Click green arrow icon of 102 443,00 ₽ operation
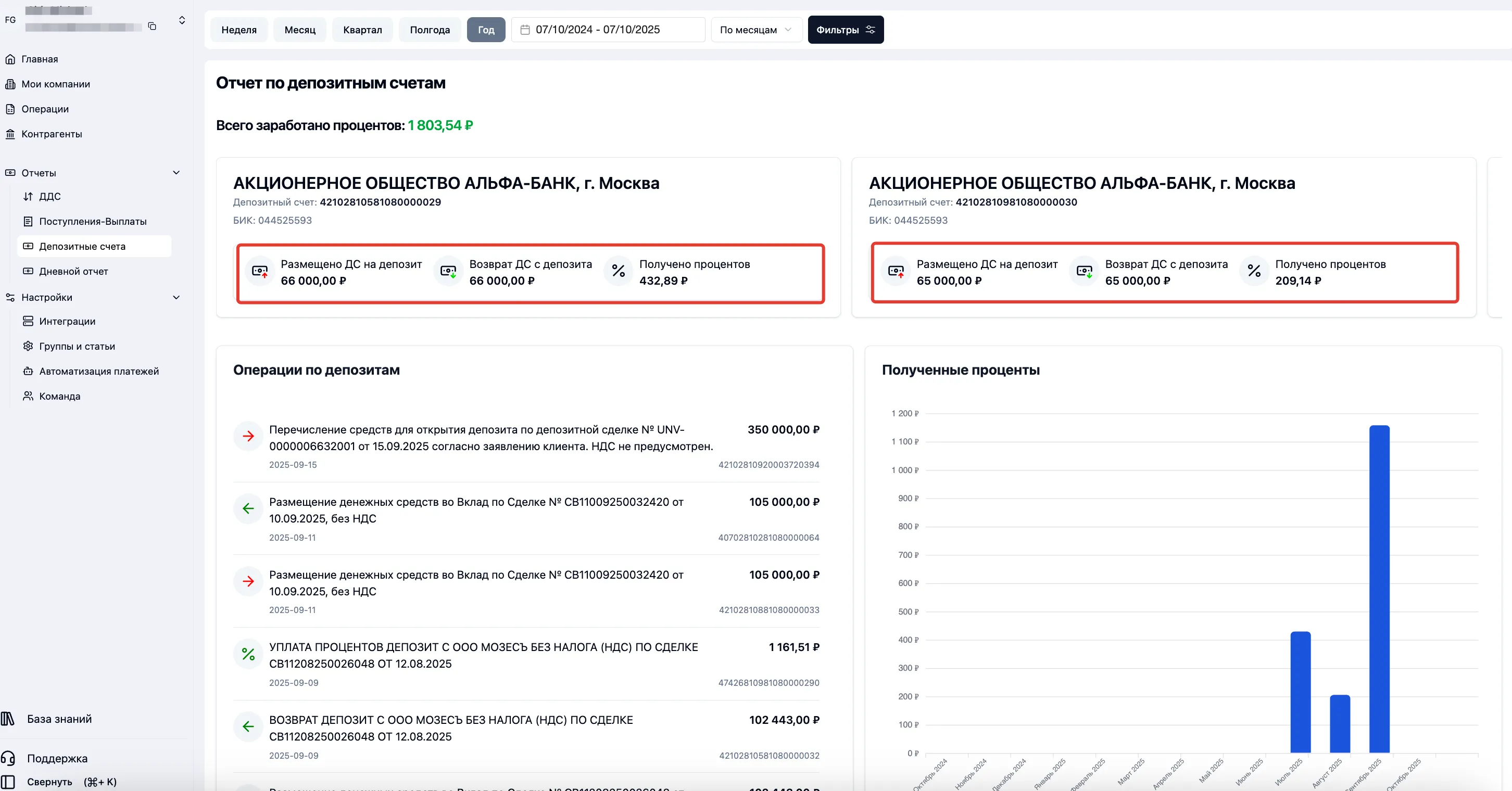Image resolution: width=1512 pixels, height=791 pixels. point(248,726)
